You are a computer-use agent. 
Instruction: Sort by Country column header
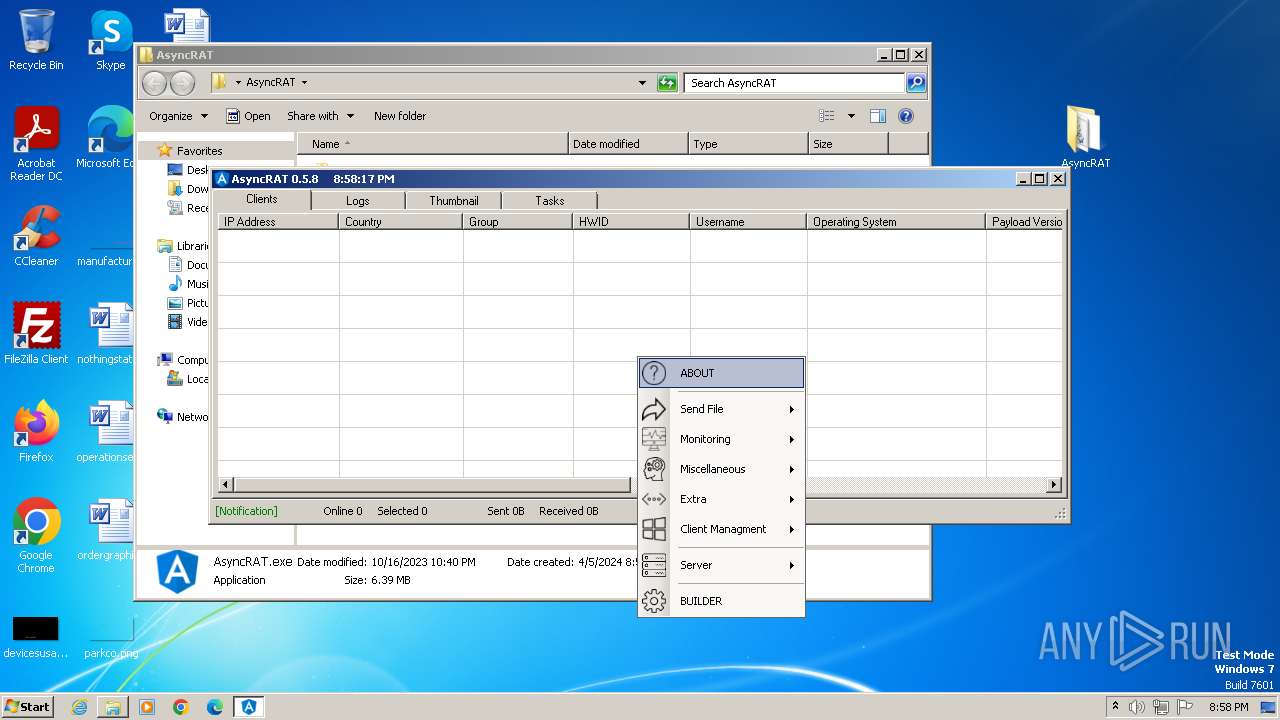point(401,222)
